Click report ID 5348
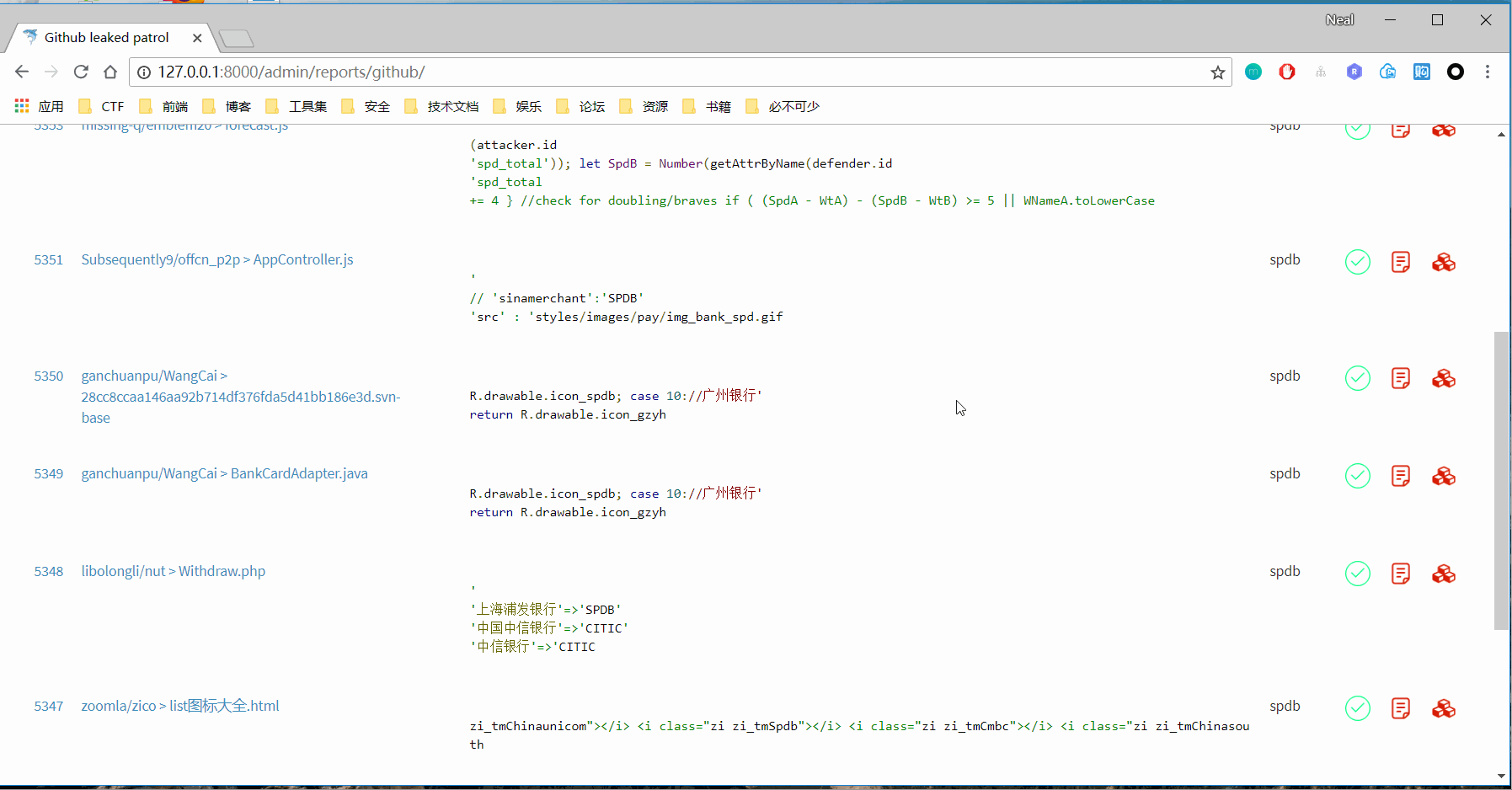This screenshot has height=790, width=1512. tap(49, 572)
